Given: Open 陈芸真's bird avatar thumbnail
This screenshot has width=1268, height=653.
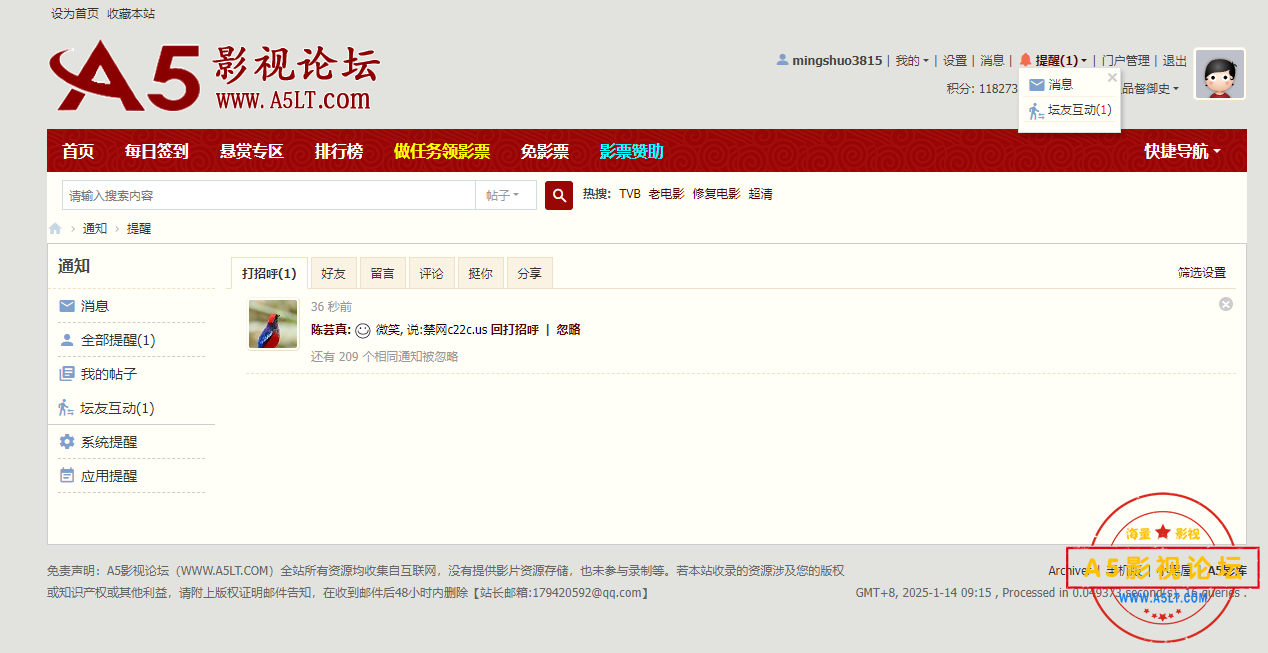Looking at the screenshot, I should point(273,324).
